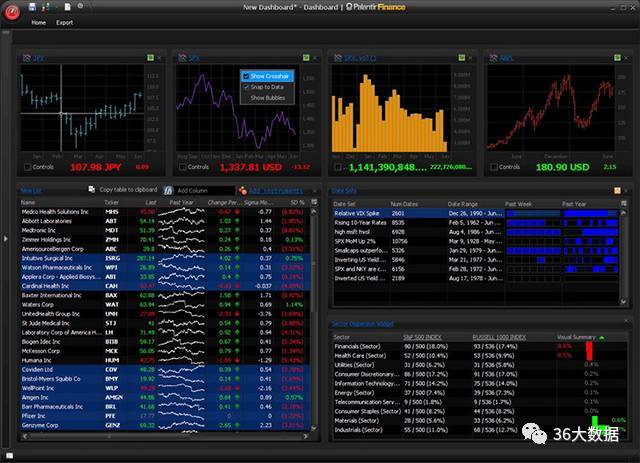Sort by S&P 500 INDEX column header
Screen dimensions: 640x463
point(422,337)
